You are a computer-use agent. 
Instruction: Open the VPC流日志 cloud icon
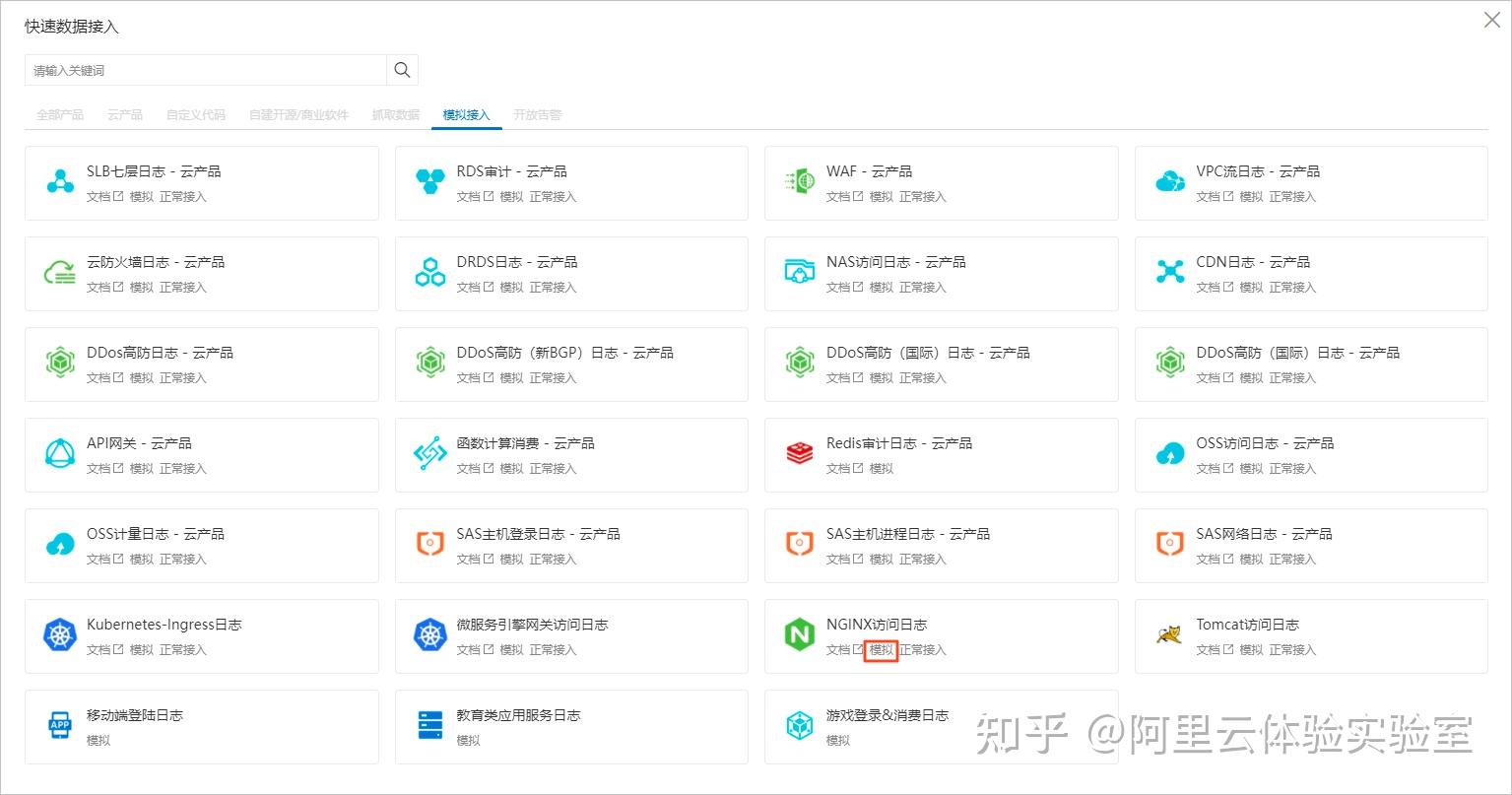[x=1170, y=182]
